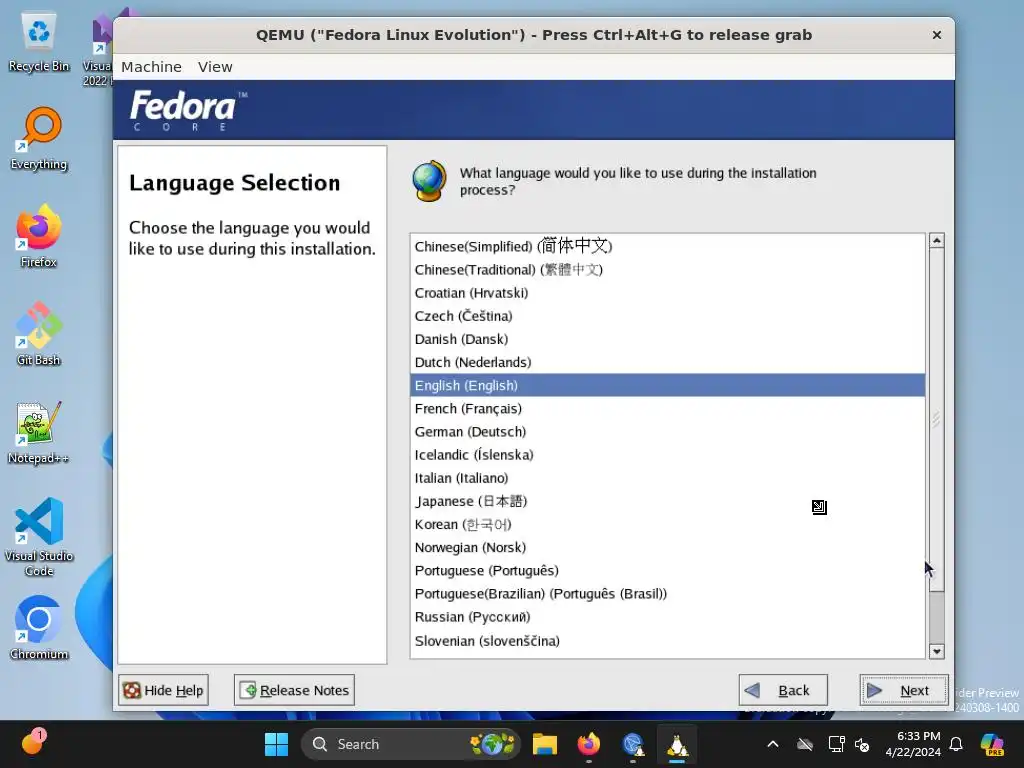1024x768 pixels.
Task: Open the Git Bash desktop shortcut
Action: tap(39, 334)
